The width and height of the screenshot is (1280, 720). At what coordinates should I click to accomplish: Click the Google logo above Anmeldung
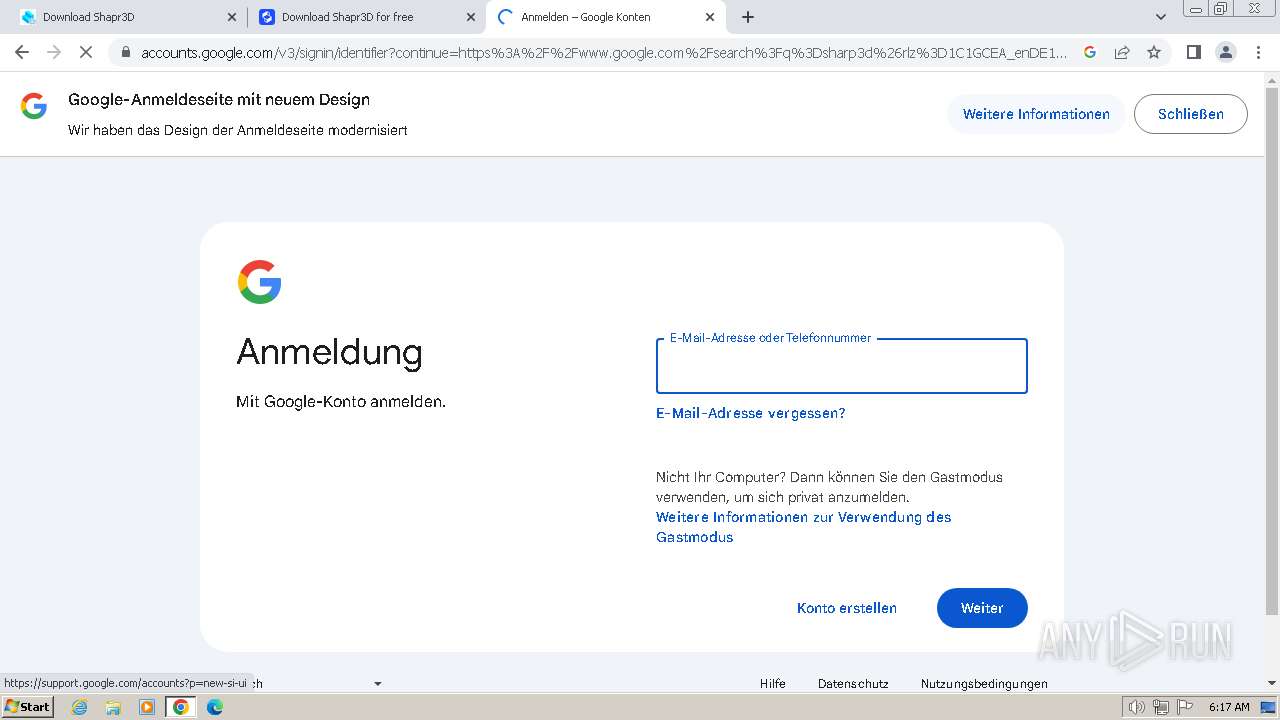point(259,282)
